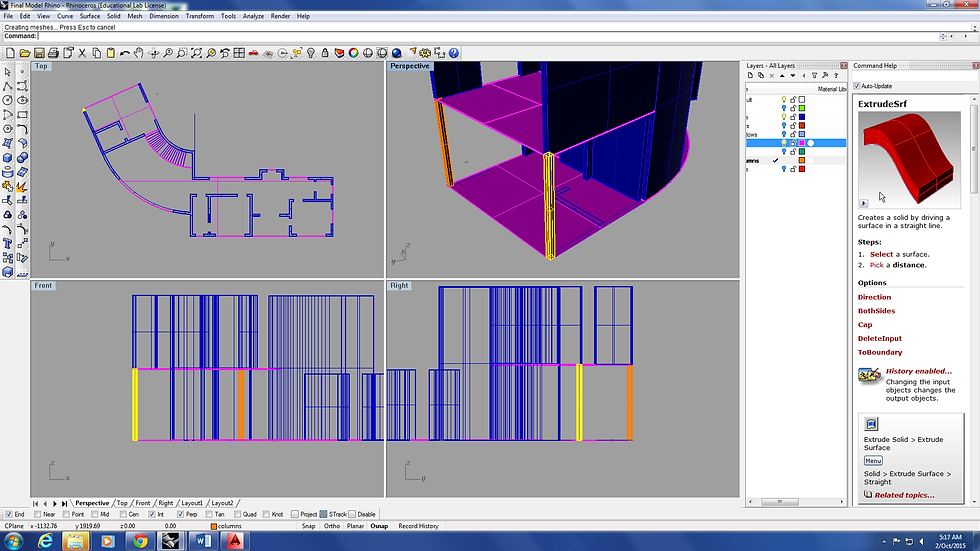Switch to Layout2 tab
Viewport: 980px width, 551px height.
point(222,503)
